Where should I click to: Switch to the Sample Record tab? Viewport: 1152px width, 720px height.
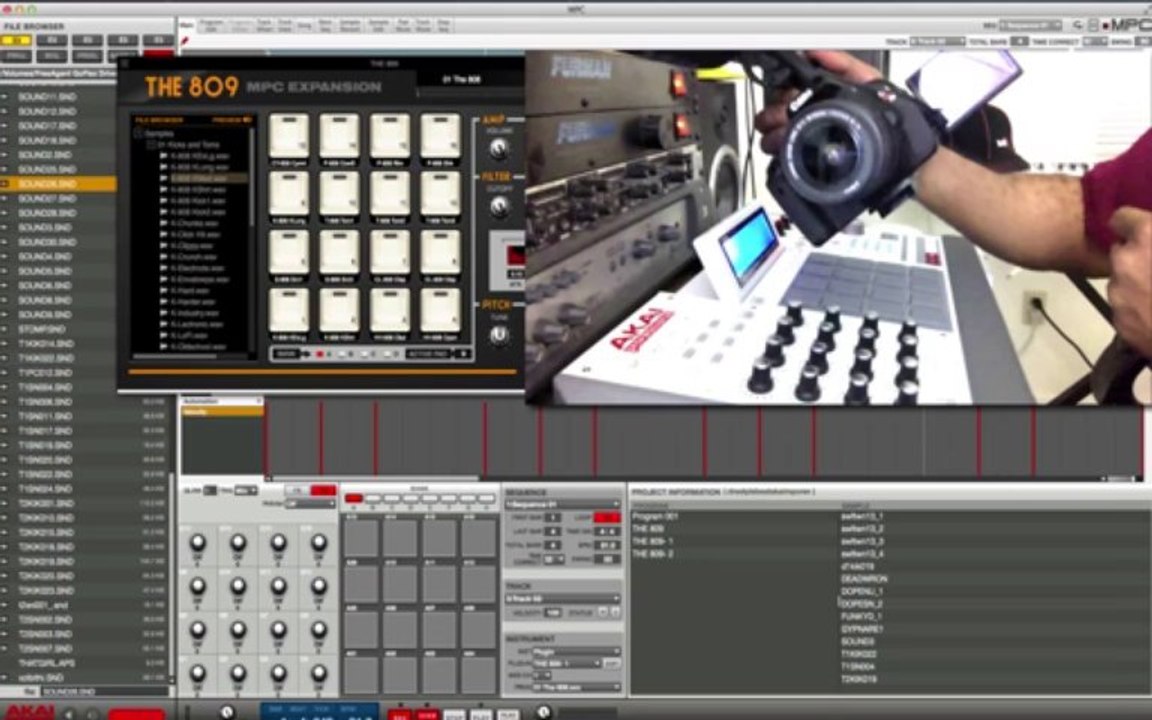[x=350, y=25]
